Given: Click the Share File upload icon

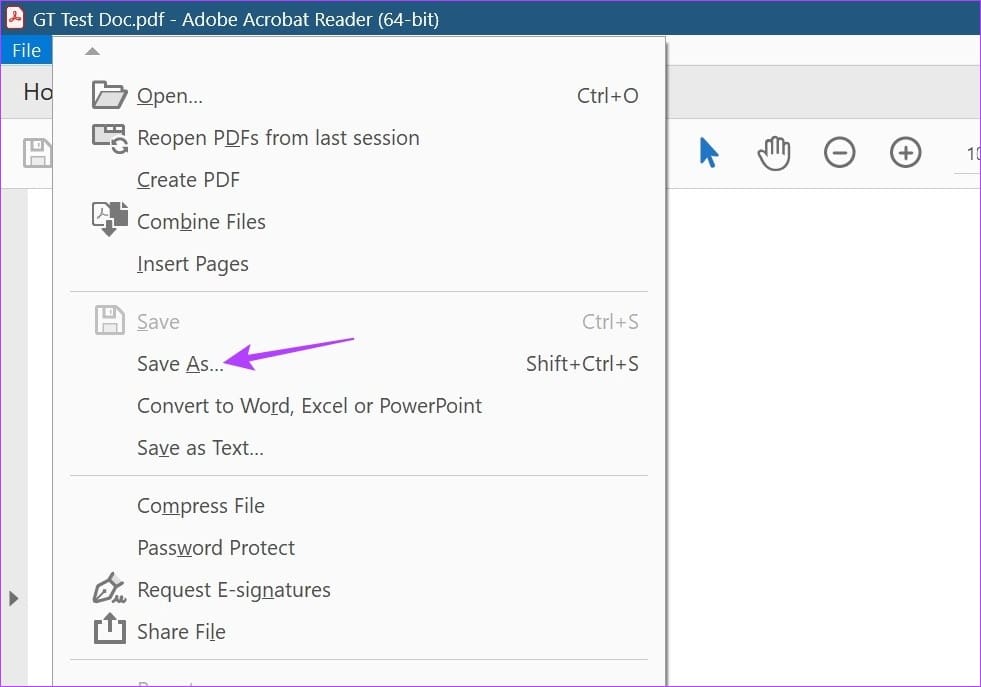Looking at the screenshot, I should [109, 628].
